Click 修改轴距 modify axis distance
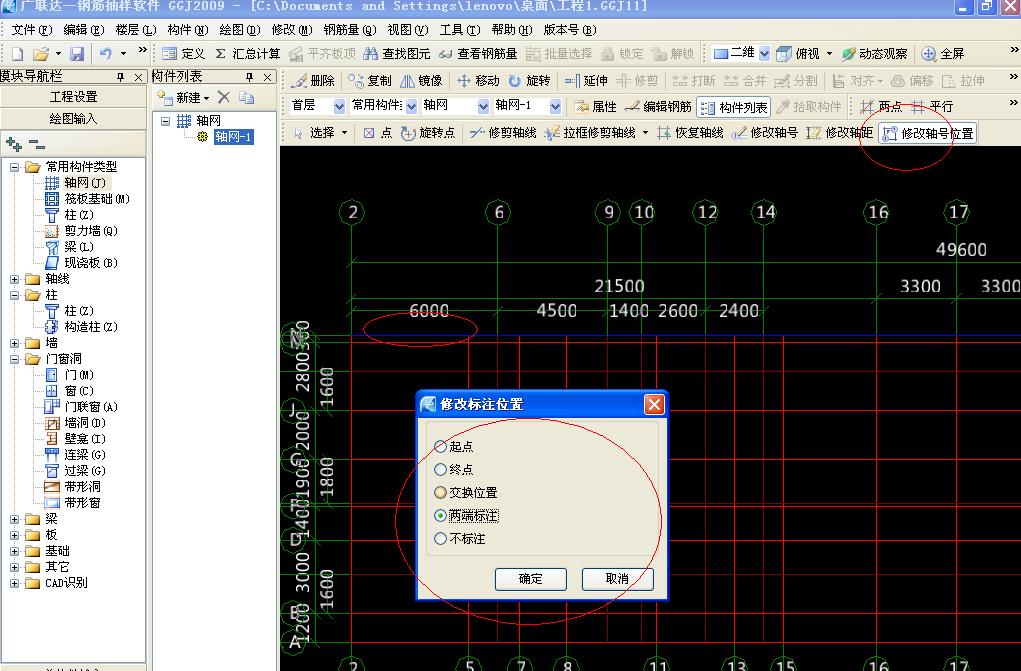1021x671 pixels. [x=839, y=133]
